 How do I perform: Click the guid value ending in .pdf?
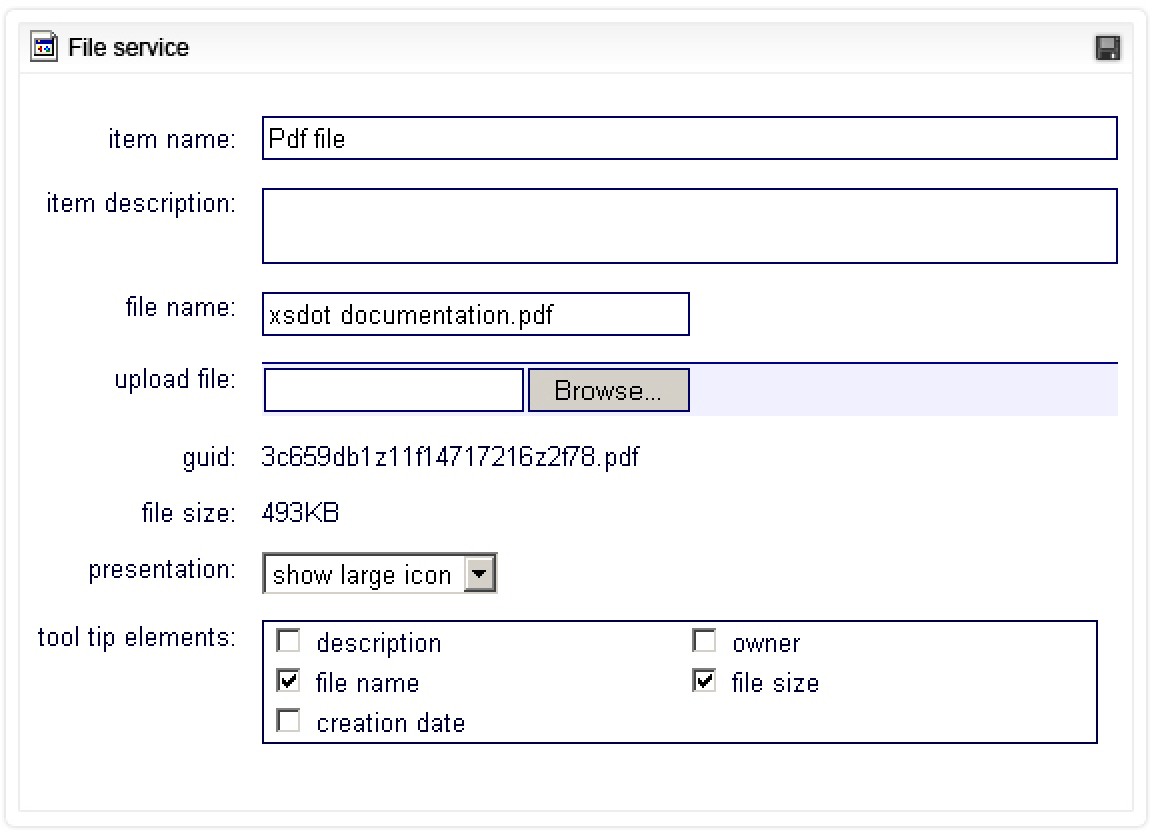(449, 458)
